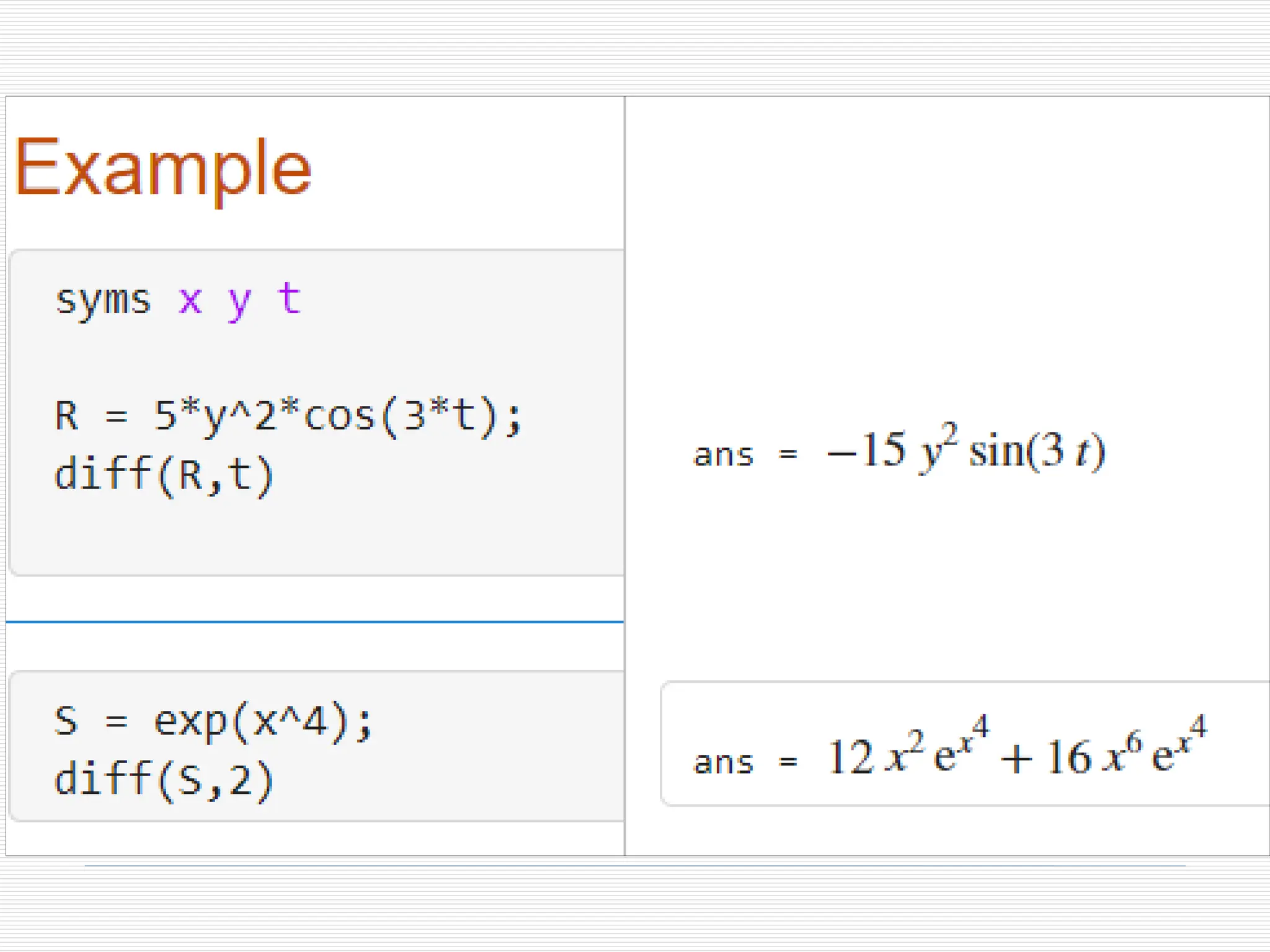Click the 12 x² e^x⁴ output term
Viewport: 1270px width, 952px height.
click(908, 747)
